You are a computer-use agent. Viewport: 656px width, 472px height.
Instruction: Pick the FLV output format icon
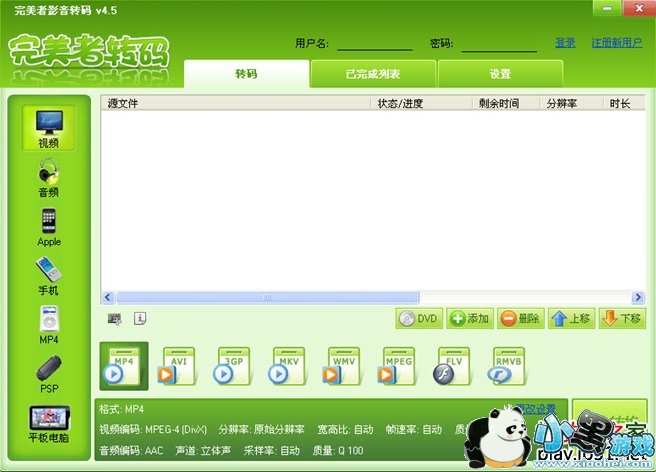(452, 366)
